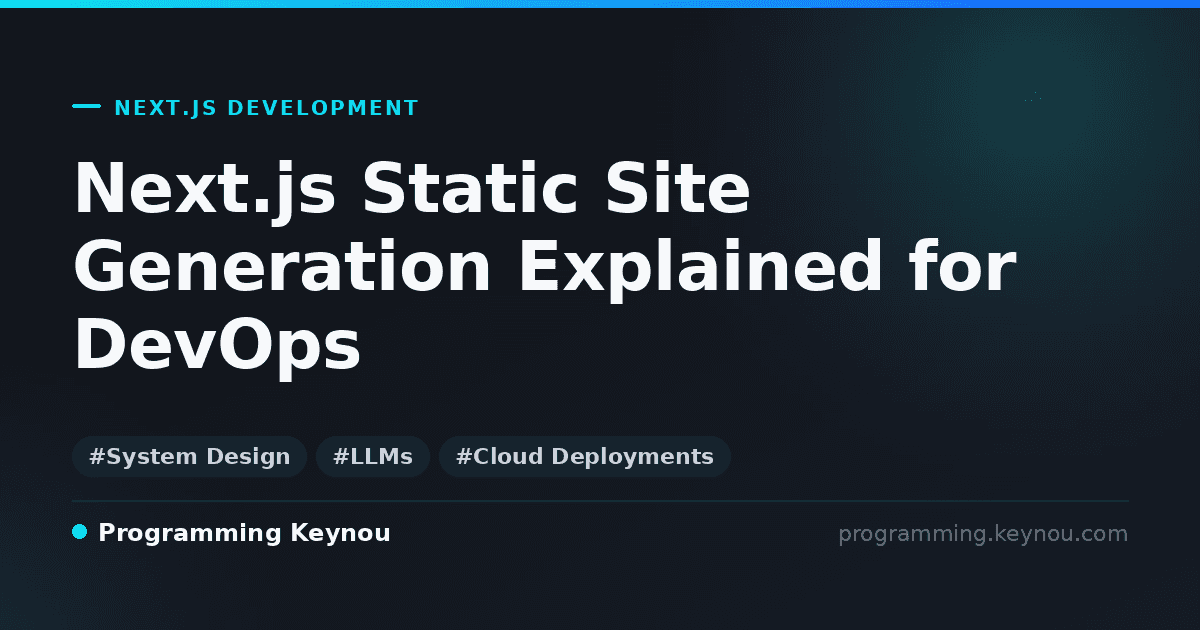Click the Programming Keynou brand name
The height and width of the screenshot is (630, 1200).
(x=244, y=534)
